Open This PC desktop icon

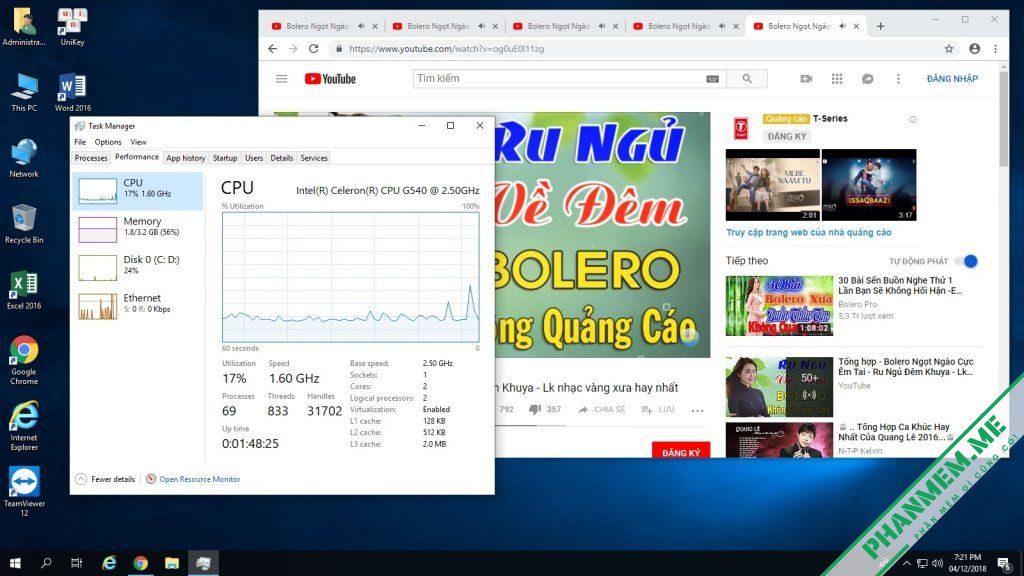click(x=24, y=93)
